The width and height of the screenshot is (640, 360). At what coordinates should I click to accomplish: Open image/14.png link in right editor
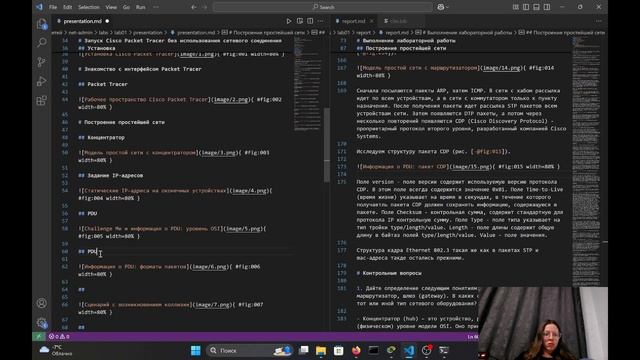click(x=502, y=68)
